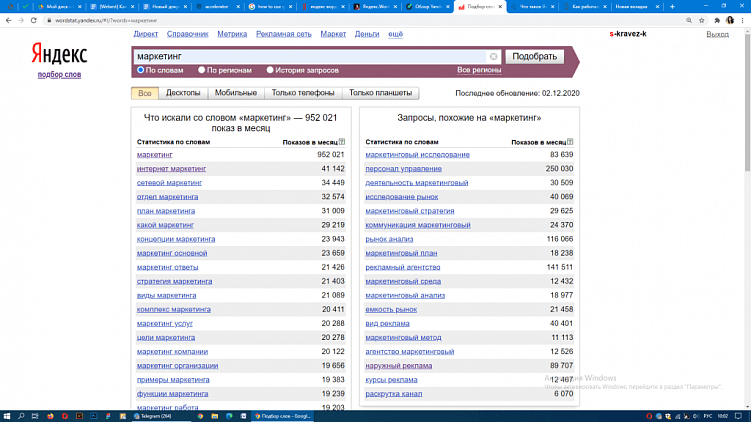The width and height of the screenshot is (751, 422).
Task: Open the browser extensions puzzle icon
Action: point(717,20)
